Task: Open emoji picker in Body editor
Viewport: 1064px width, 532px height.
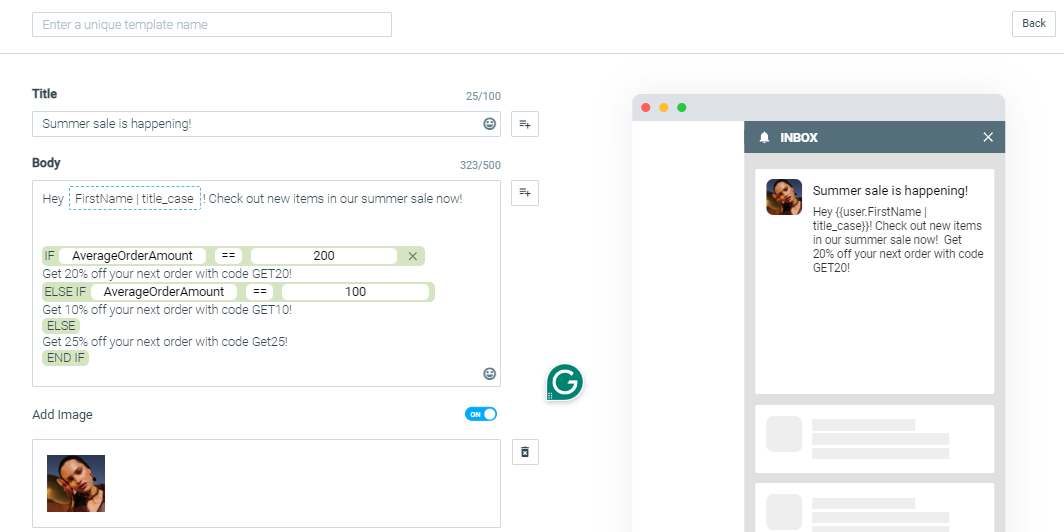Action: tap(489, 374)
